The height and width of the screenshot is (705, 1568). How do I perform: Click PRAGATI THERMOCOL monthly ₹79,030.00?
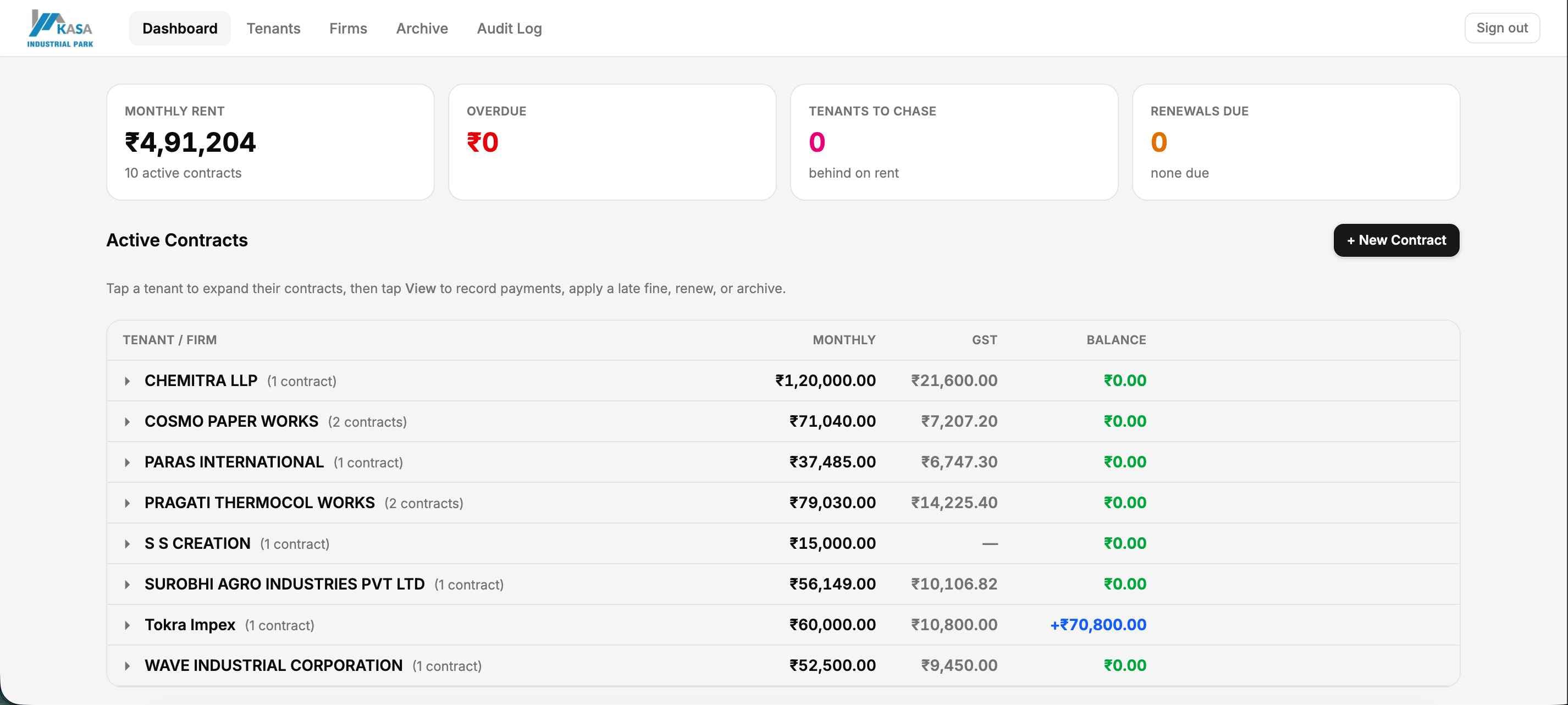pyautogui.click(x=833, y=503)
